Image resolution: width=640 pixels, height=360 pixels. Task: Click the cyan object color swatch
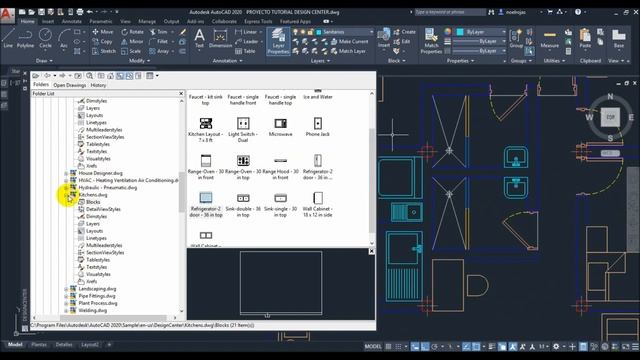[x=460, y=32]
